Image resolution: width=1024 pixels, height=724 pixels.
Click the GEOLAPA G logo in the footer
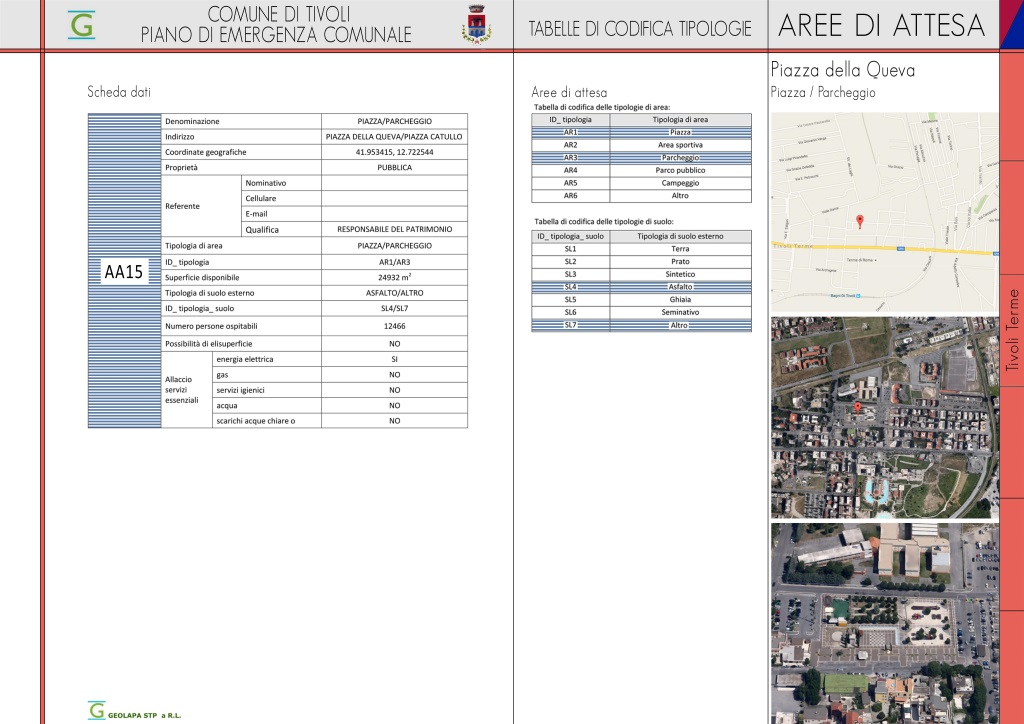97,710
